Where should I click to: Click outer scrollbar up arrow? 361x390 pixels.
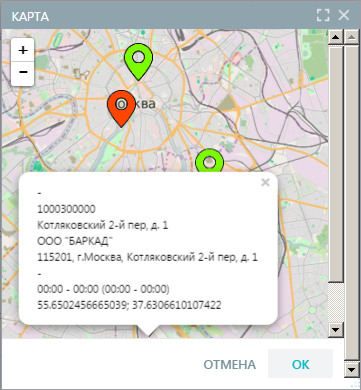tap(352, 36)
